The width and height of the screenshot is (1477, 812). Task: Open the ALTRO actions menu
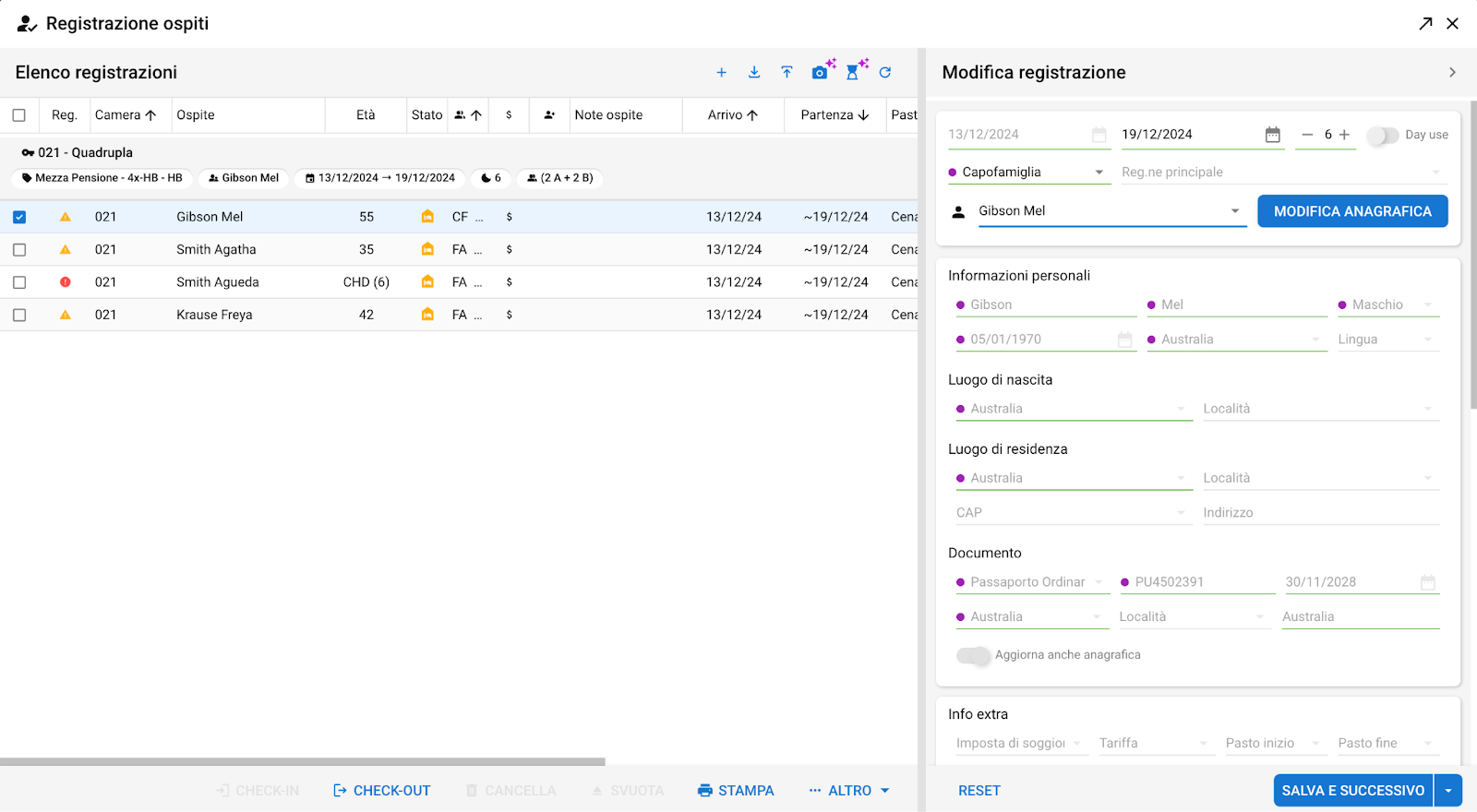(x=849, y=791)
